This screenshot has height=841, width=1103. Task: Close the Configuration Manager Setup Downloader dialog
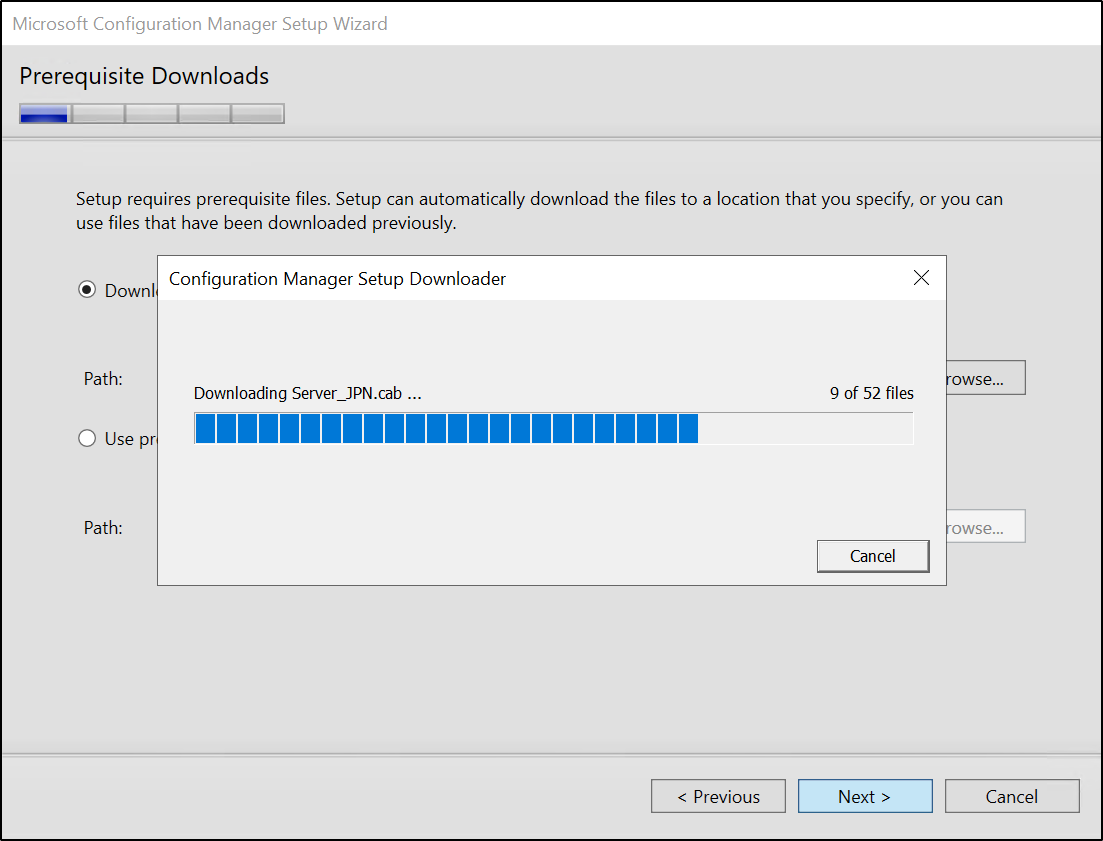coord(921,278)
